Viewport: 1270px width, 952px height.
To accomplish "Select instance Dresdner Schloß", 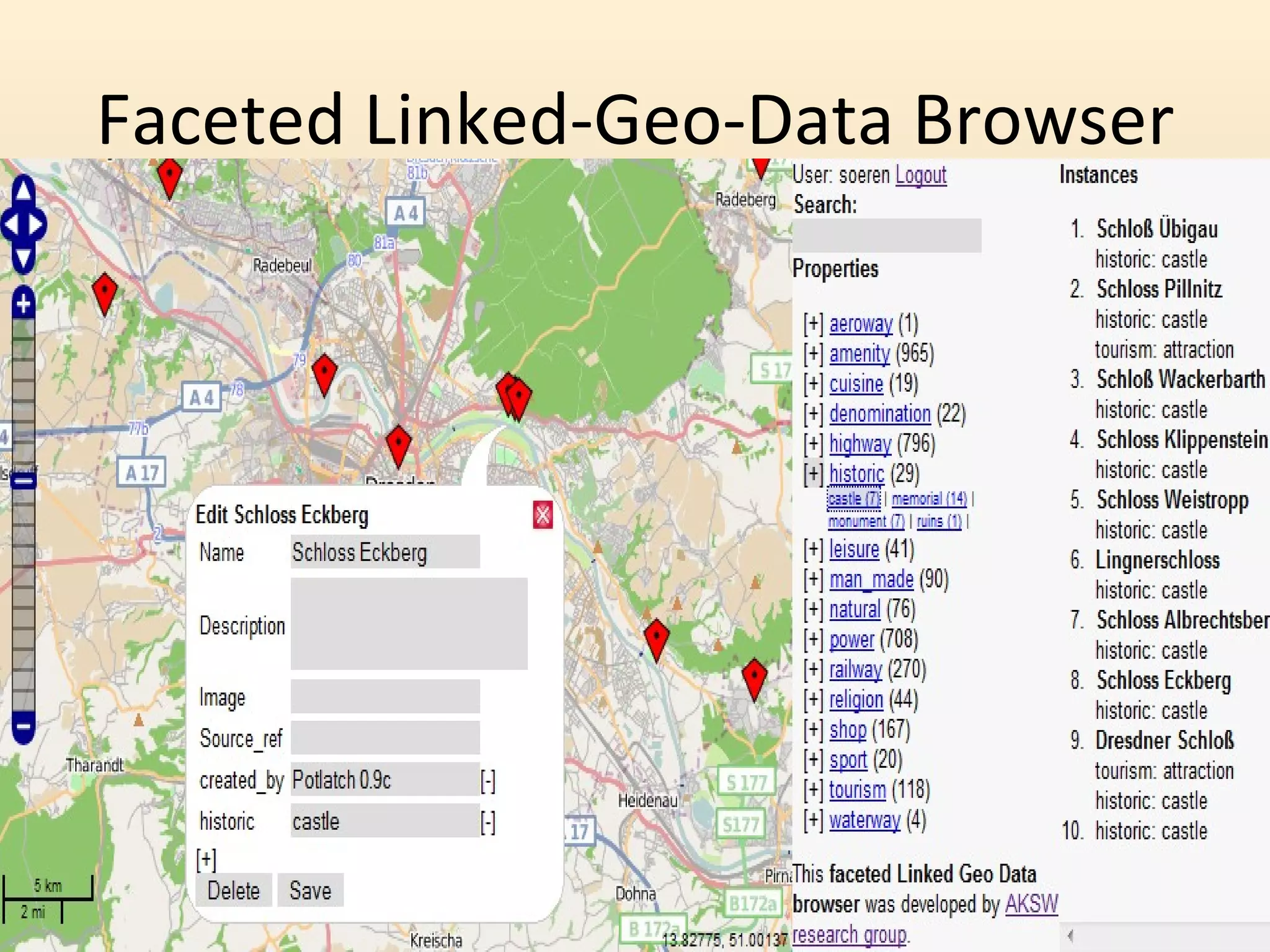I will 1165,741.
